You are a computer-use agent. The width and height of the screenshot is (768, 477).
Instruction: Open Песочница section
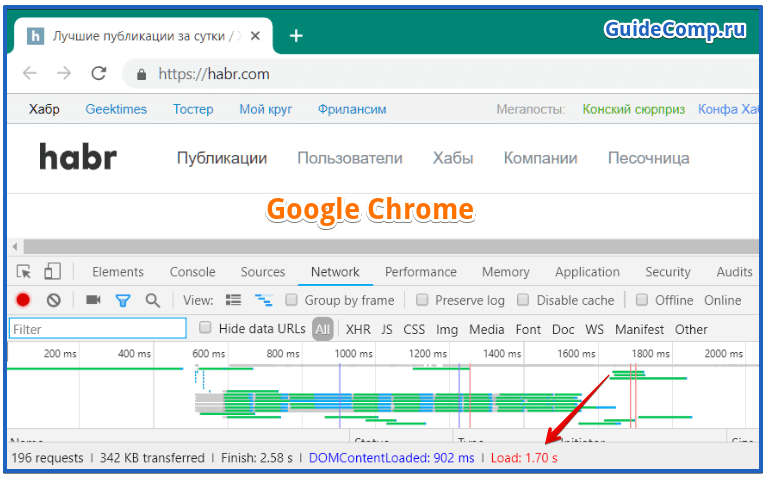[648, 158]
